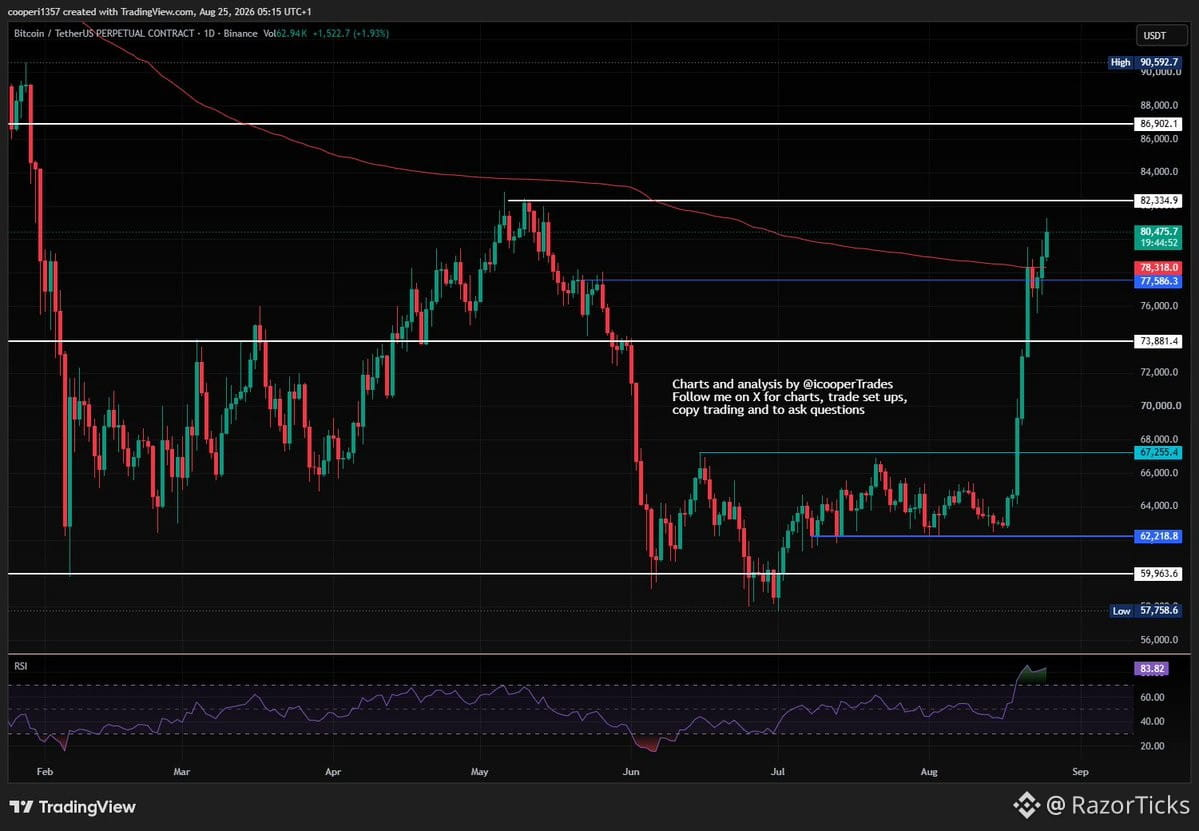1199x831 pixels.
Task: Click the RSI 83.82 value label
Action: (x=1151, y=669)
